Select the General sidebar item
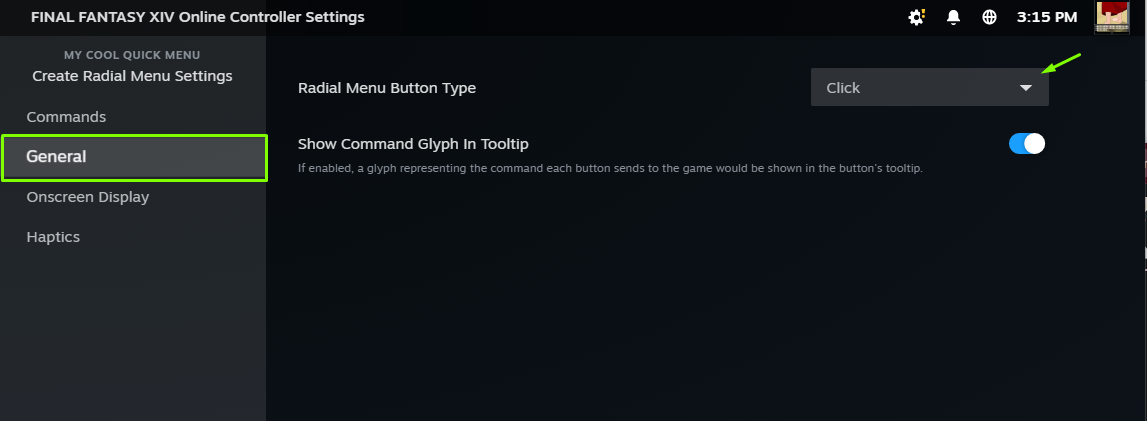The height and width of the screenshot is (421, 1147). click(134, 157)
